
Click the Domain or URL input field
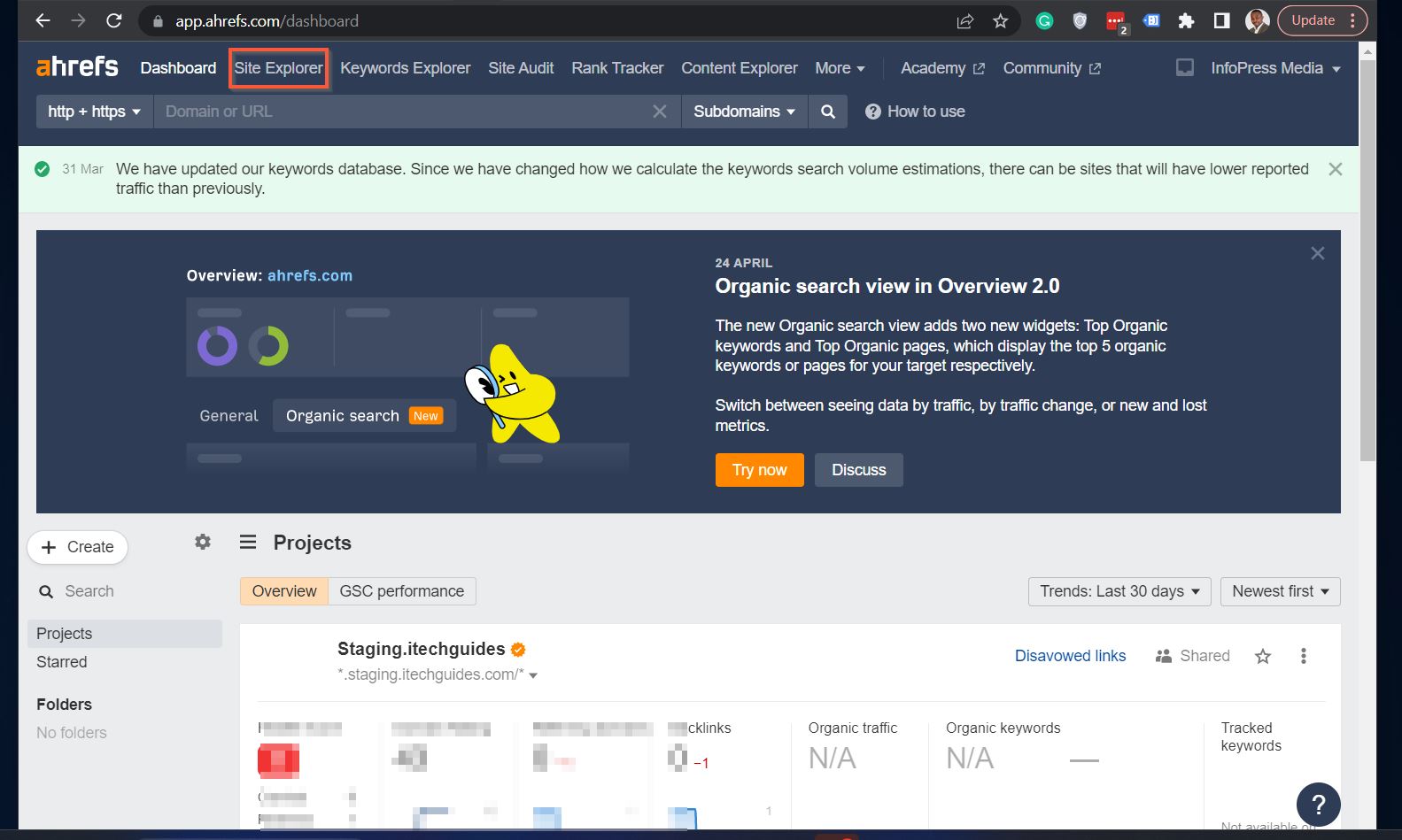(403, 112)
